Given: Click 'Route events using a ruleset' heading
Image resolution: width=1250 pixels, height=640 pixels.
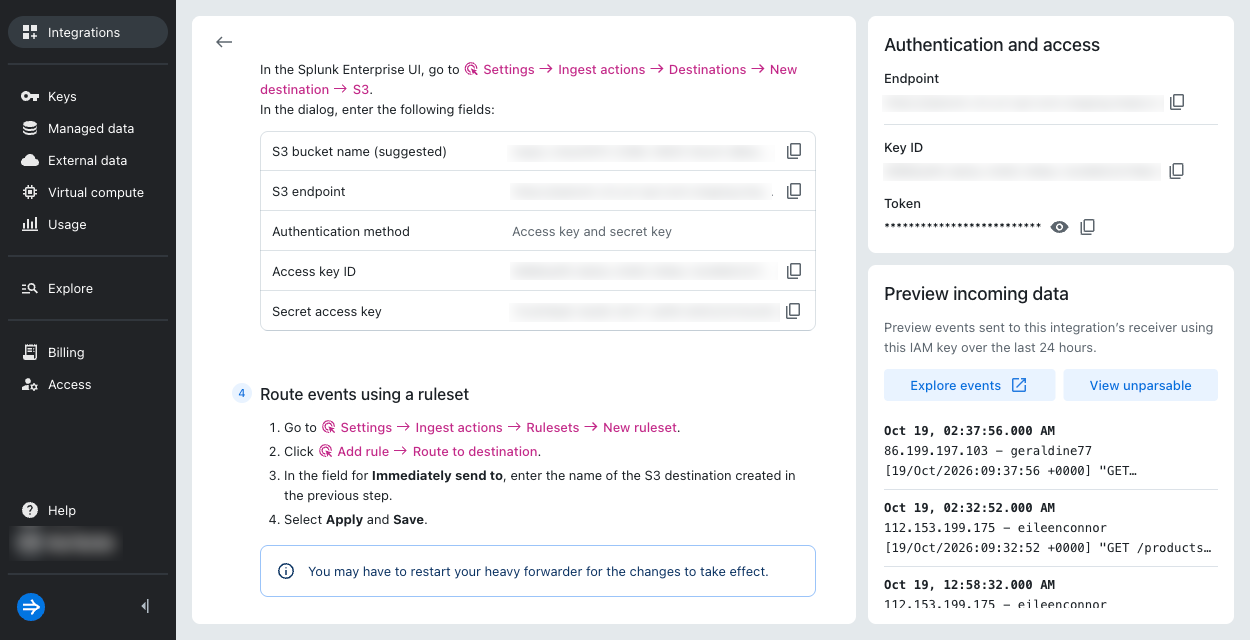Looking at the screenshot, I should click(x=364, y=394).
